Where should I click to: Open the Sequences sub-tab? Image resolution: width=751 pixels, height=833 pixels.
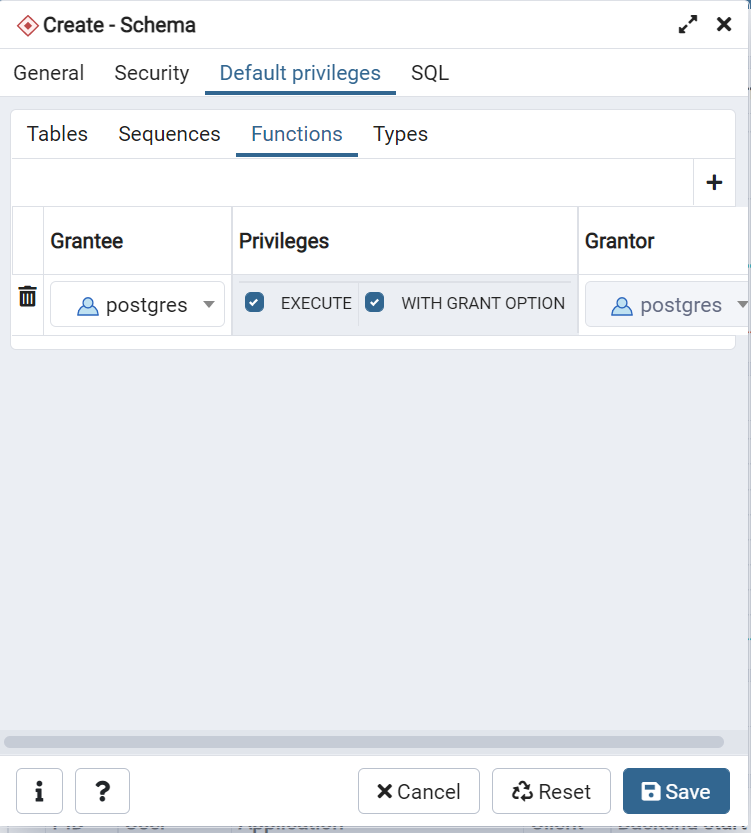pos(169,134)
